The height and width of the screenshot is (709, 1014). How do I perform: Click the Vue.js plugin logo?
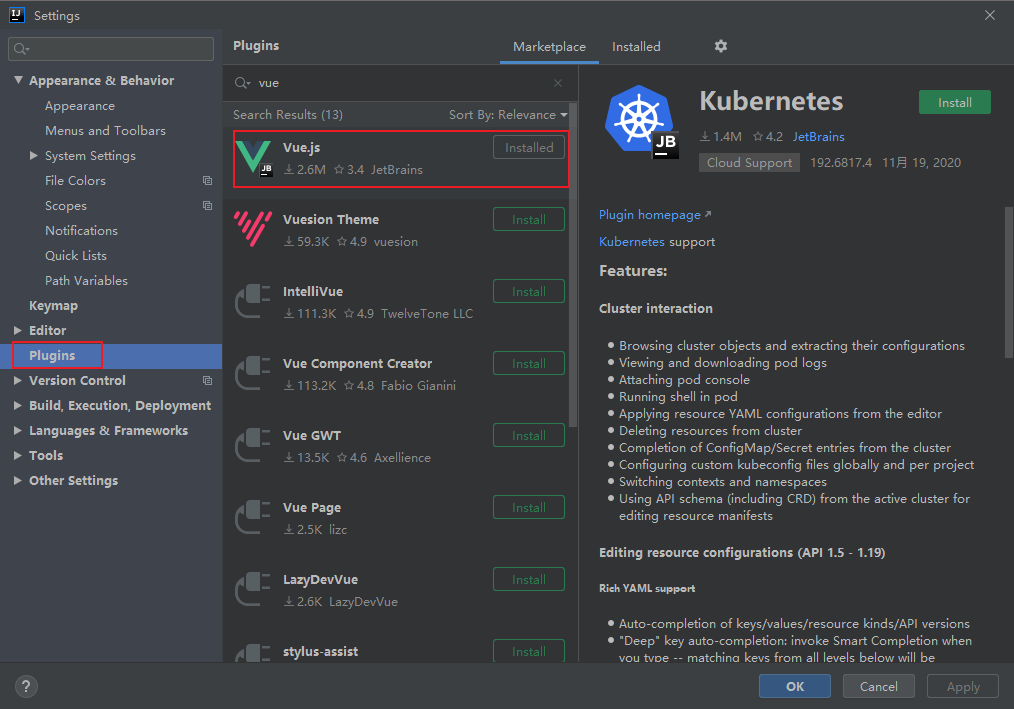(254, 158)
